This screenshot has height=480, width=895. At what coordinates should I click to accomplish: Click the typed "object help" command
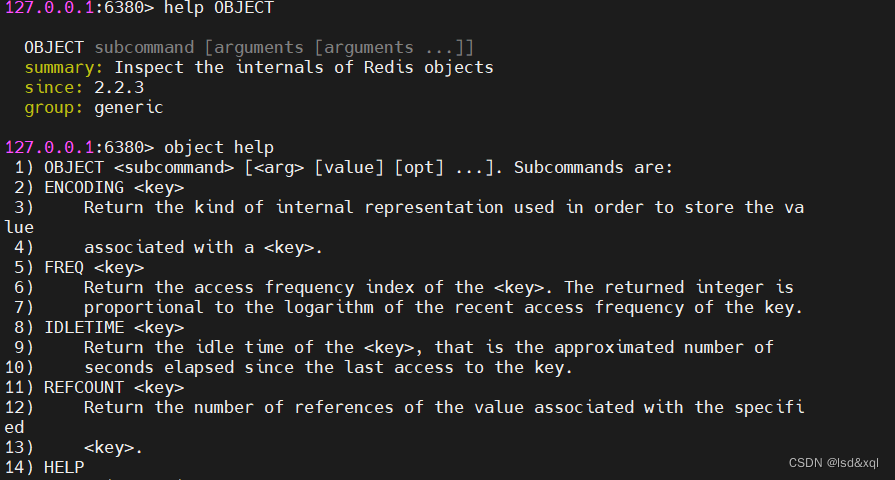click(219, 148)
